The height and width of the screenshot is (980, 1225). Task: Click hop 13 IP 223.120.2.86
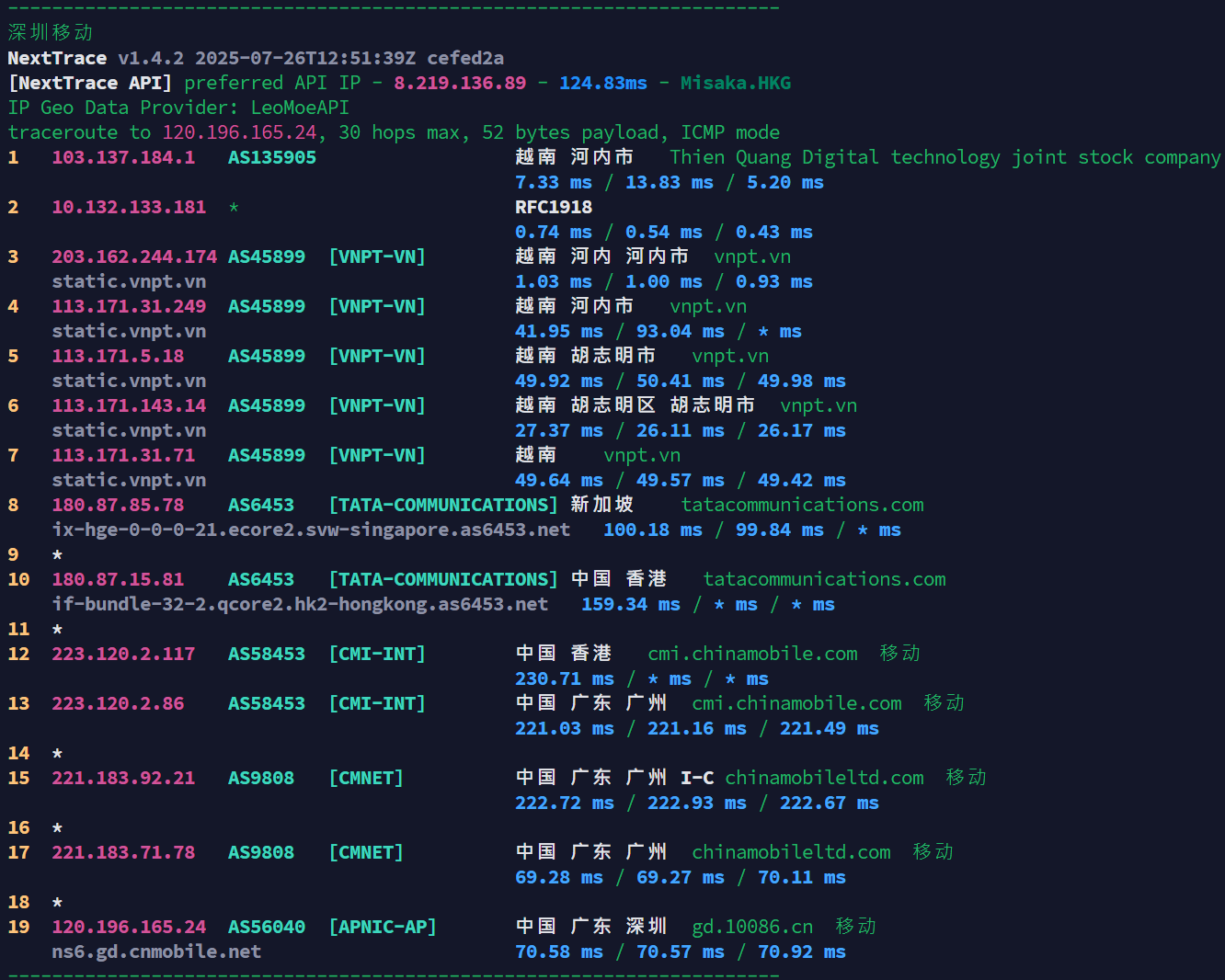click(x=118, y=703)
